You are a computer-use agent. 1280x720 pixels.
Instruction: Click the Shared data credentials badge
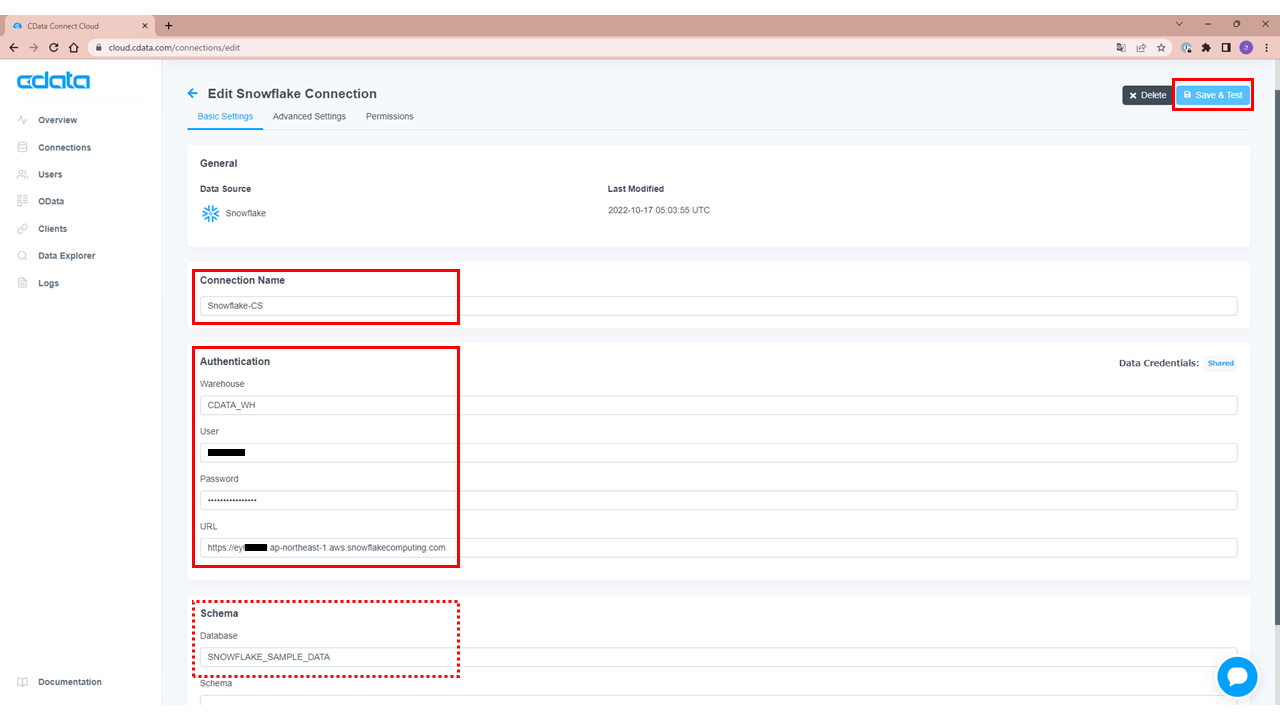click(1221, 363)
